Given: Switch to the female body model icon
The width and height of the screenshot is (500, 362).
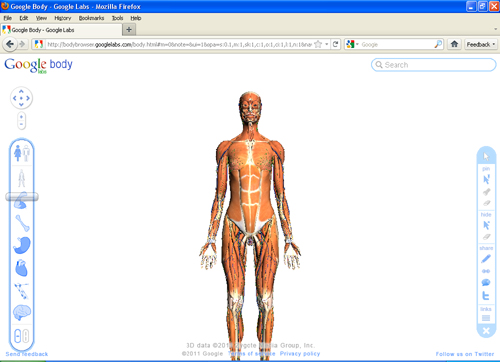Looking at the screenshot, I should pos(18,153).
